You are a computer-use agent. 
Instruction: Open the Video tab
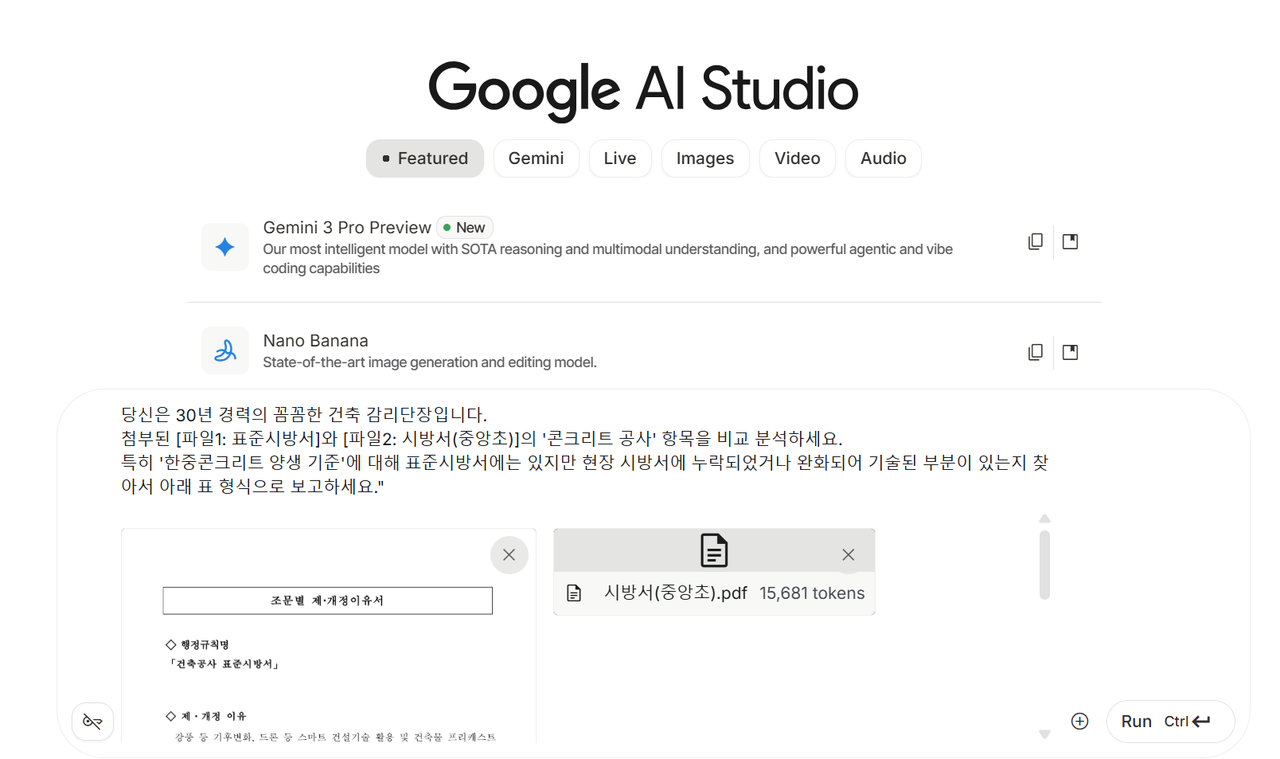(797, 158)
